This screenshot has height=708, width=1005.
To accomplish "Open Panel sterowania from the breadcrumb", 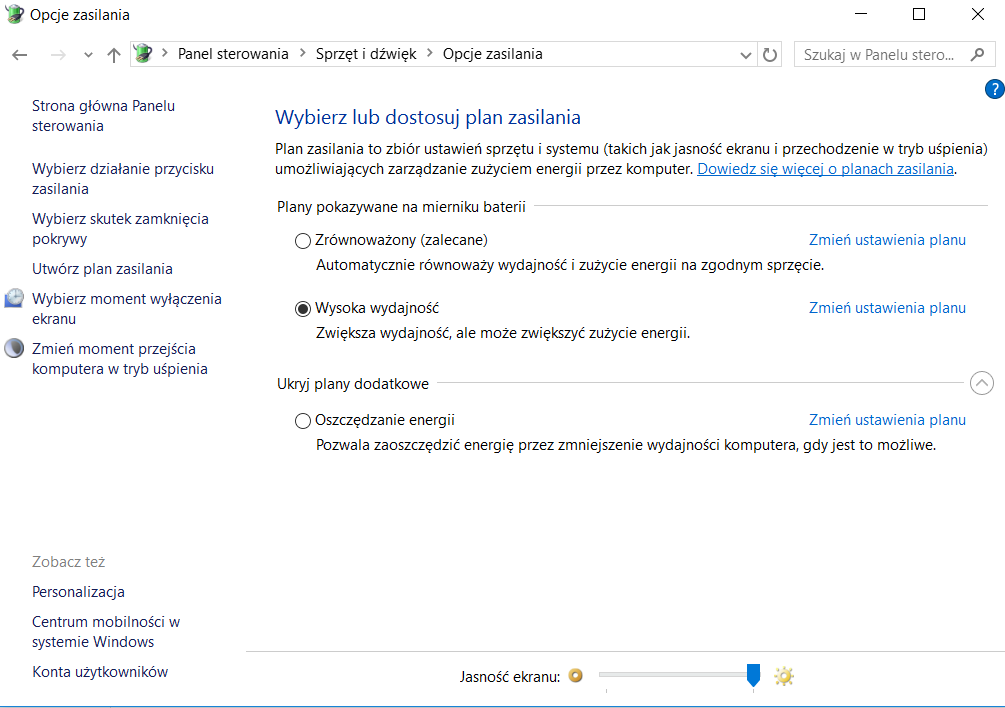I will pos(233,53).
